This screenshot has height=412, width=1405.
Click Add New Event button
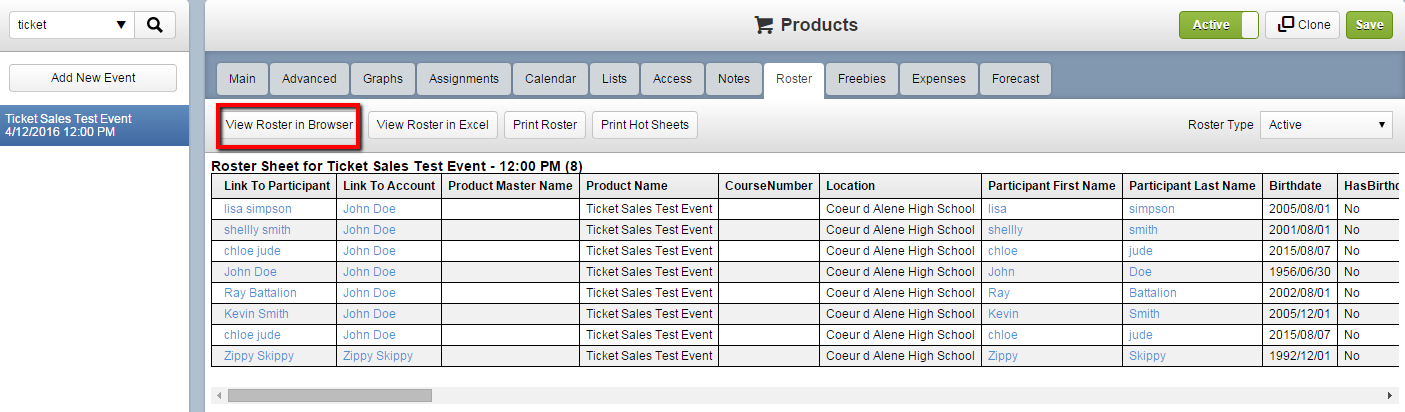point(93,78)
